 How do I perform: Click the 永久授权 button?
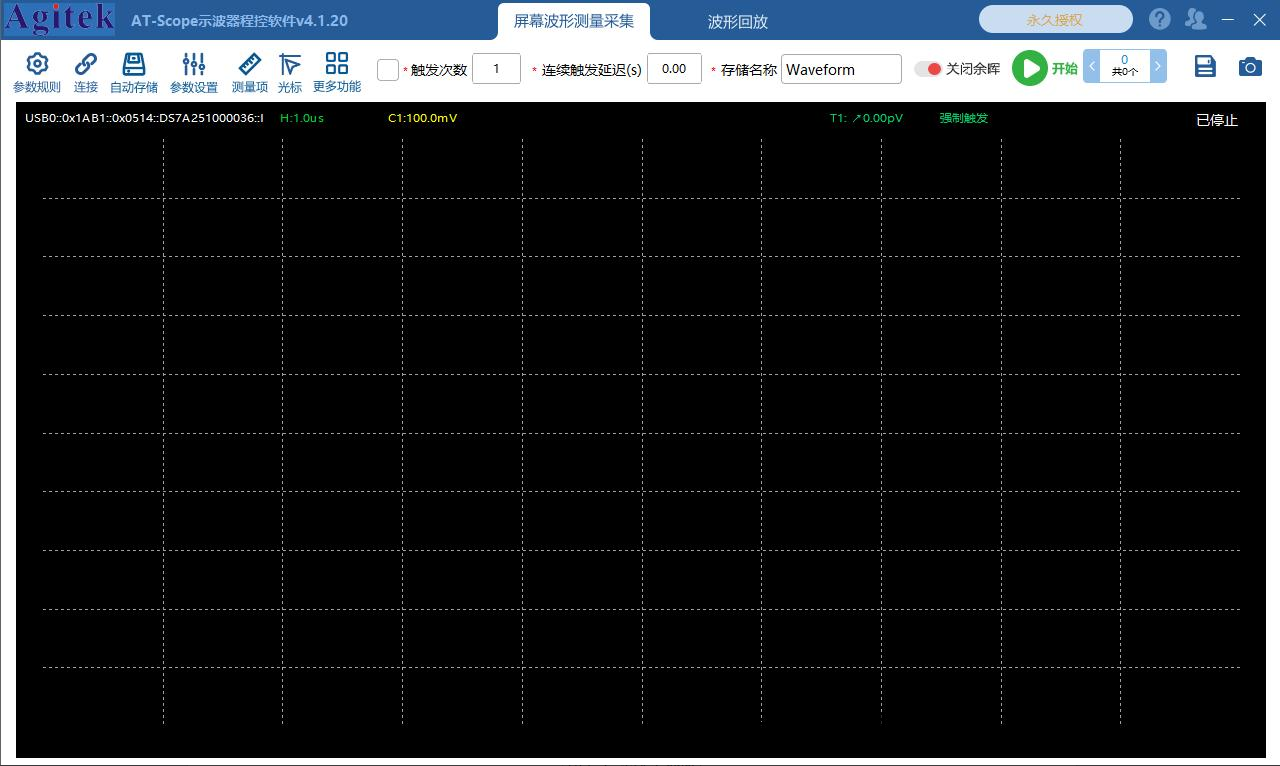[x=1055, y=19]
